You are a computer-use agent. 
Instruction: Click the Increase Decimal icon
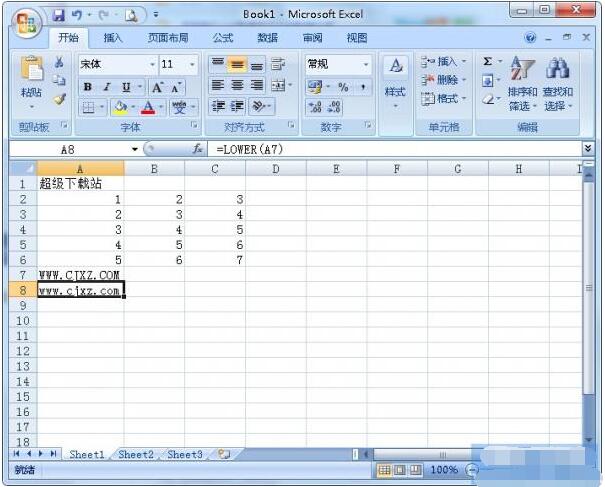tap(315, 107)
